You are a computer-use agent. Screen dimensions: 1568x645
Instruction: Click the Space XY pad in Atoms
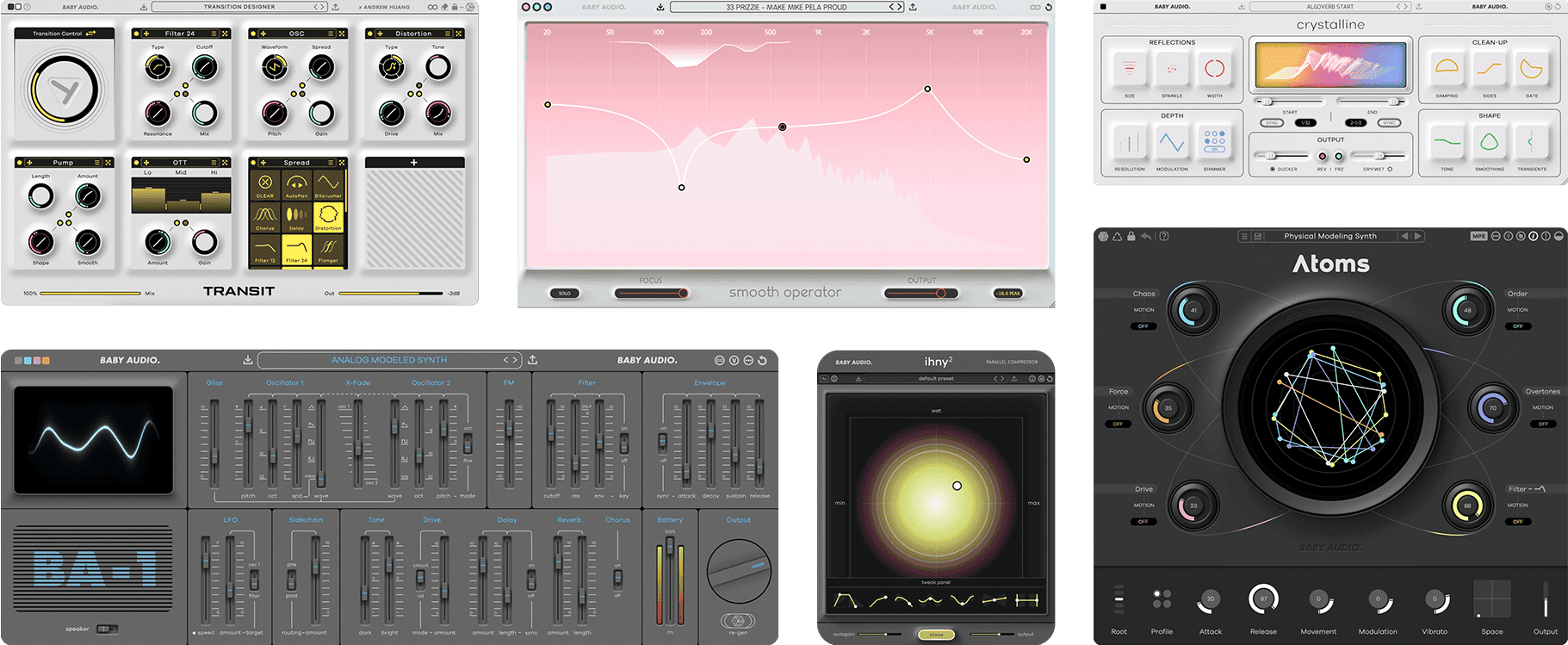[1492, 598]
